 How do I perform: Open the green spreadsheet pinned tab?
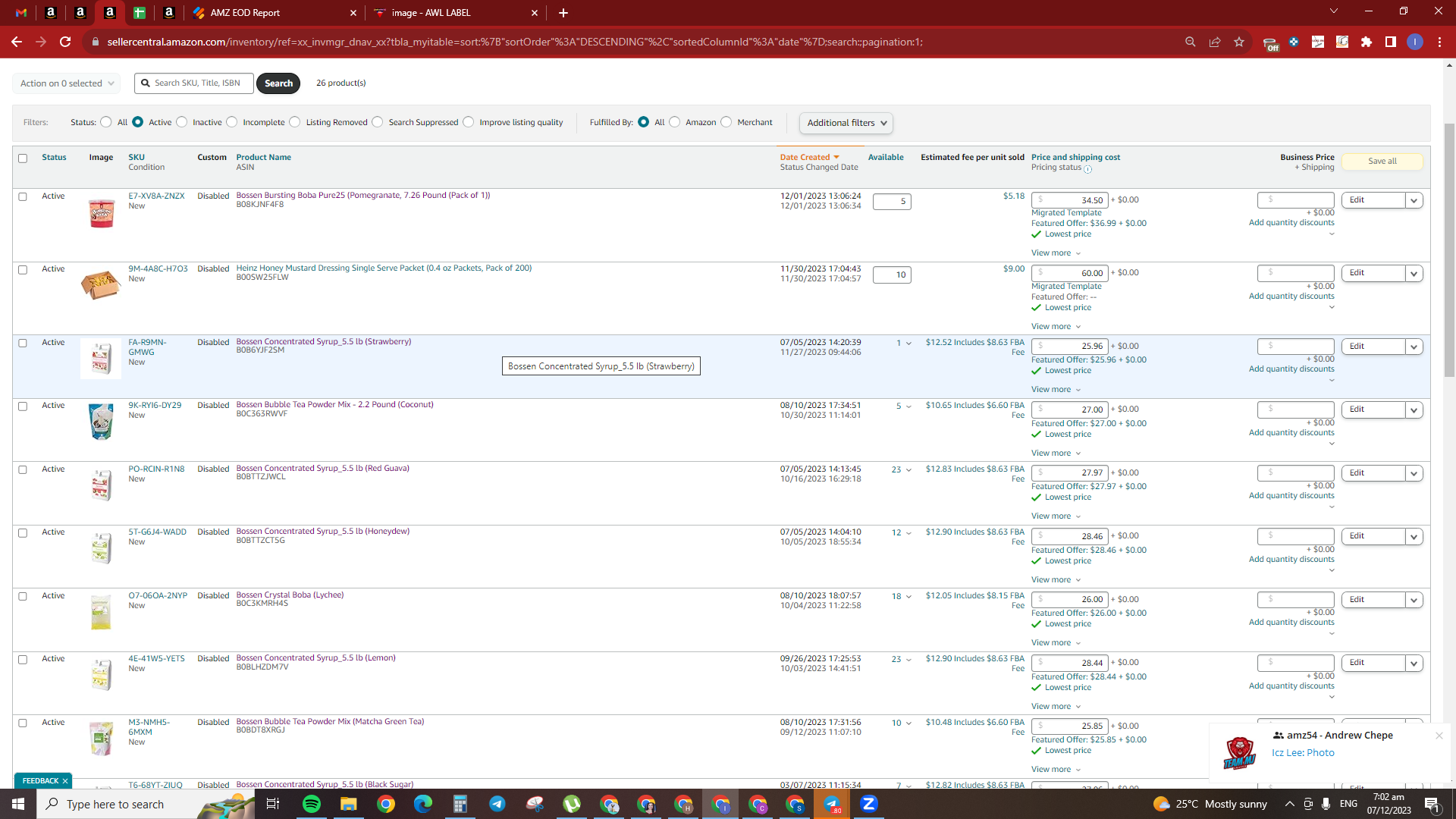[x=140, y=13]
